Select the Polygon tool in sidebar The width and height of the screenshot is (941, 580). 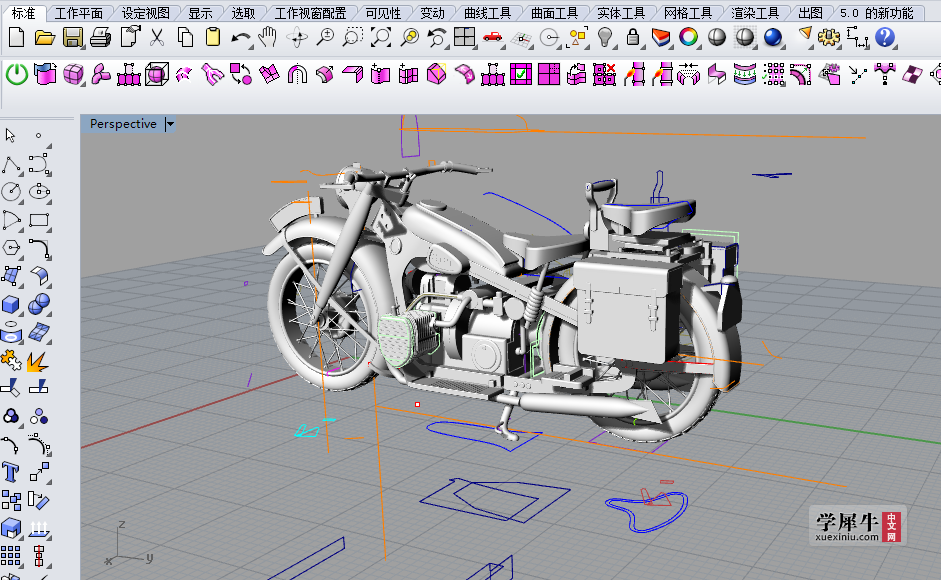tap(11, 248)
